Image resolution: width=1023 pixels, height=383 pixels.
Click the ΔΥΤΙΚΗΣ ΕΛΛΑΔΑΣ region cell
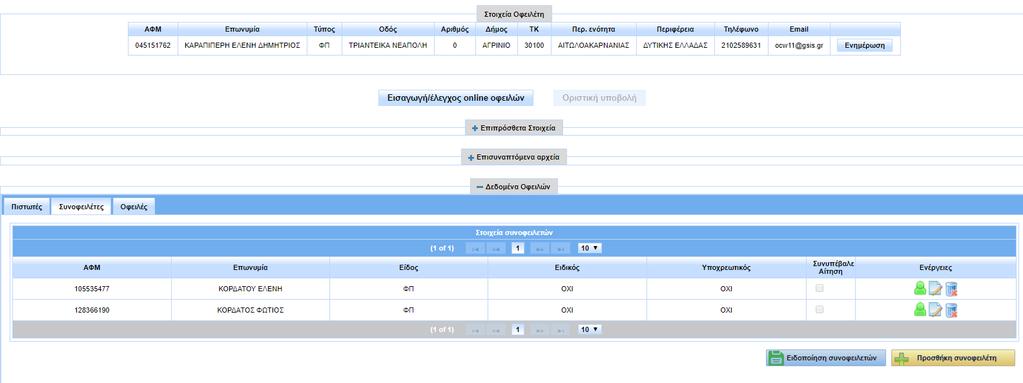pyautogui.click(x=675, y=46)
